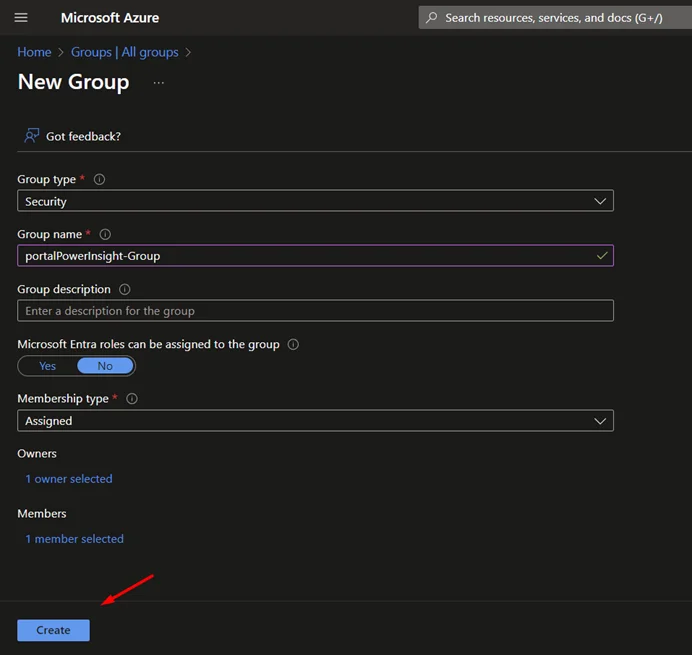Focus the Group description field
The image size is (692, 655).
pos(315,311)
